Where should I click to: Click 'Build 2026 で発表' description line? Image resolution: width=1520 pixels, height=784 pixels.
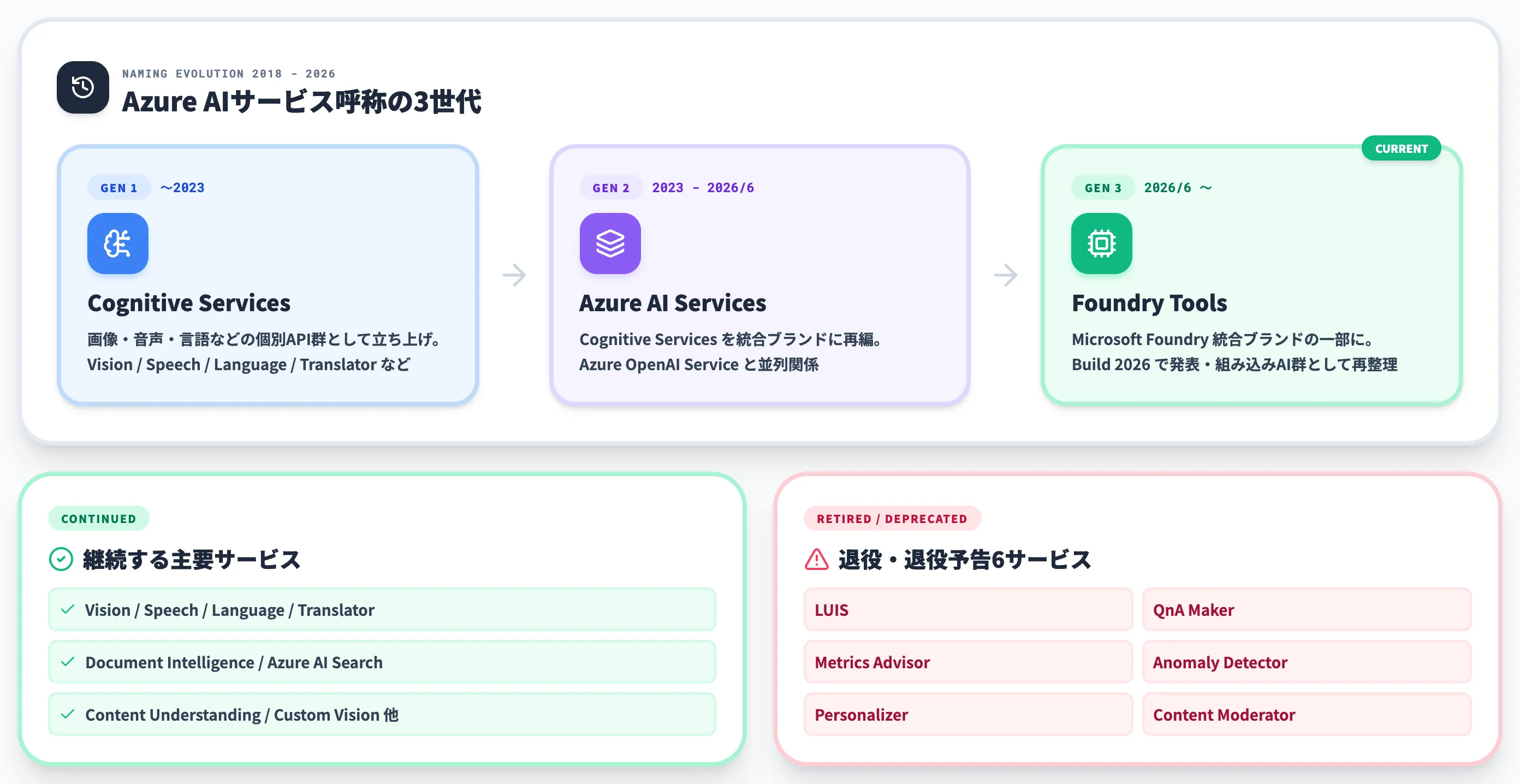pyautogui.click(x=1234, y=365)
